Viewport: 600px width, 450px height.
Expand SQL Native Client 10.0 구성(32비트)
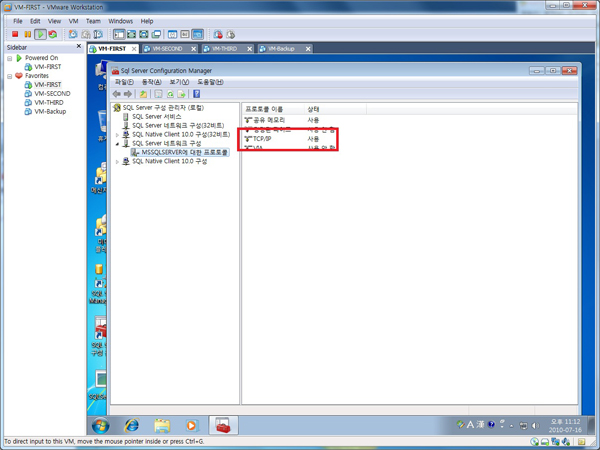pyautogui.click(x=117, y=135)
